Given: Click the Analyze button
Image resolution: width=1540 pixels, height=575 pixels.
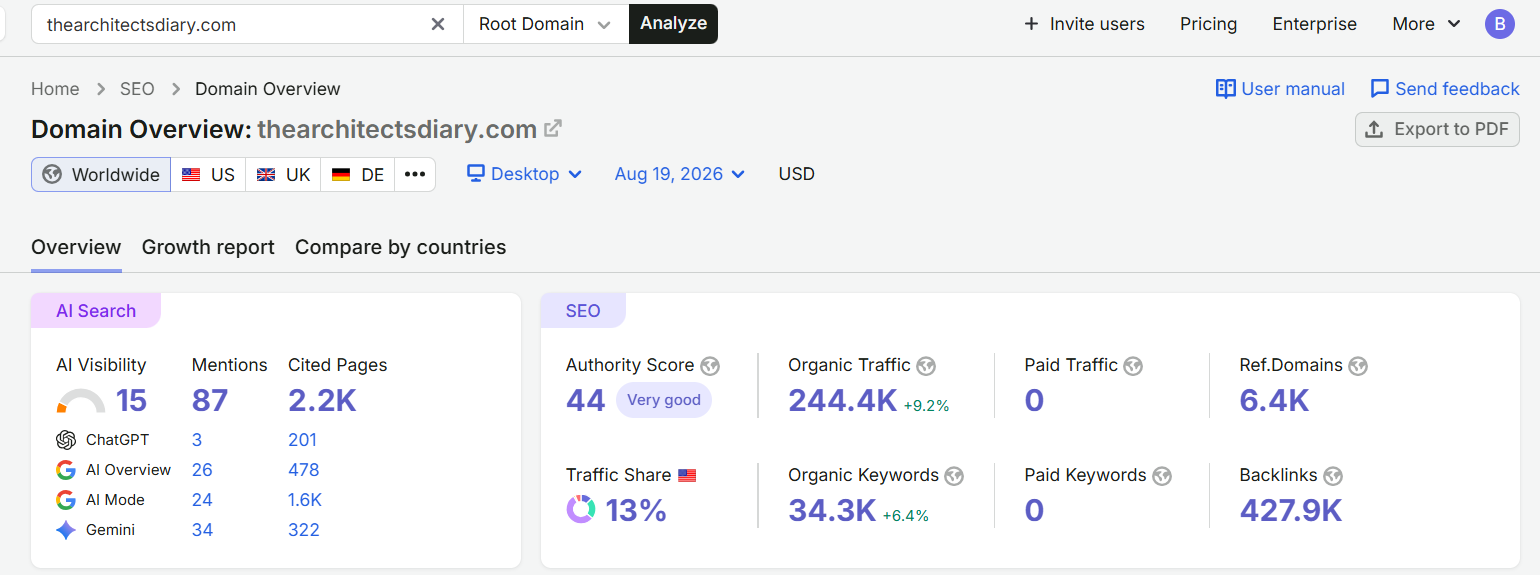Looking at the screenshot, I should 673,24.
